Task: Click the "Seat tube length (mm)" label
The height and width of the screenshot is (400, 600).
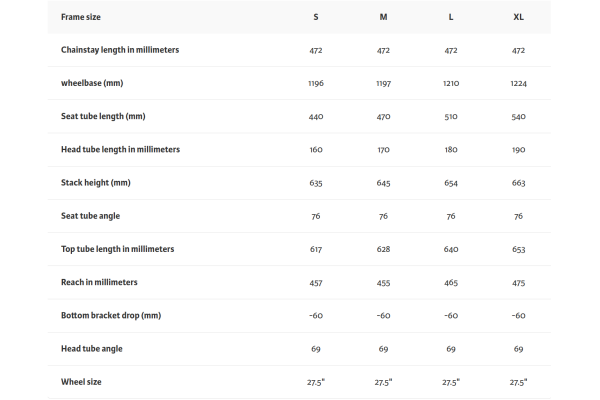Action: click(105, 116)
